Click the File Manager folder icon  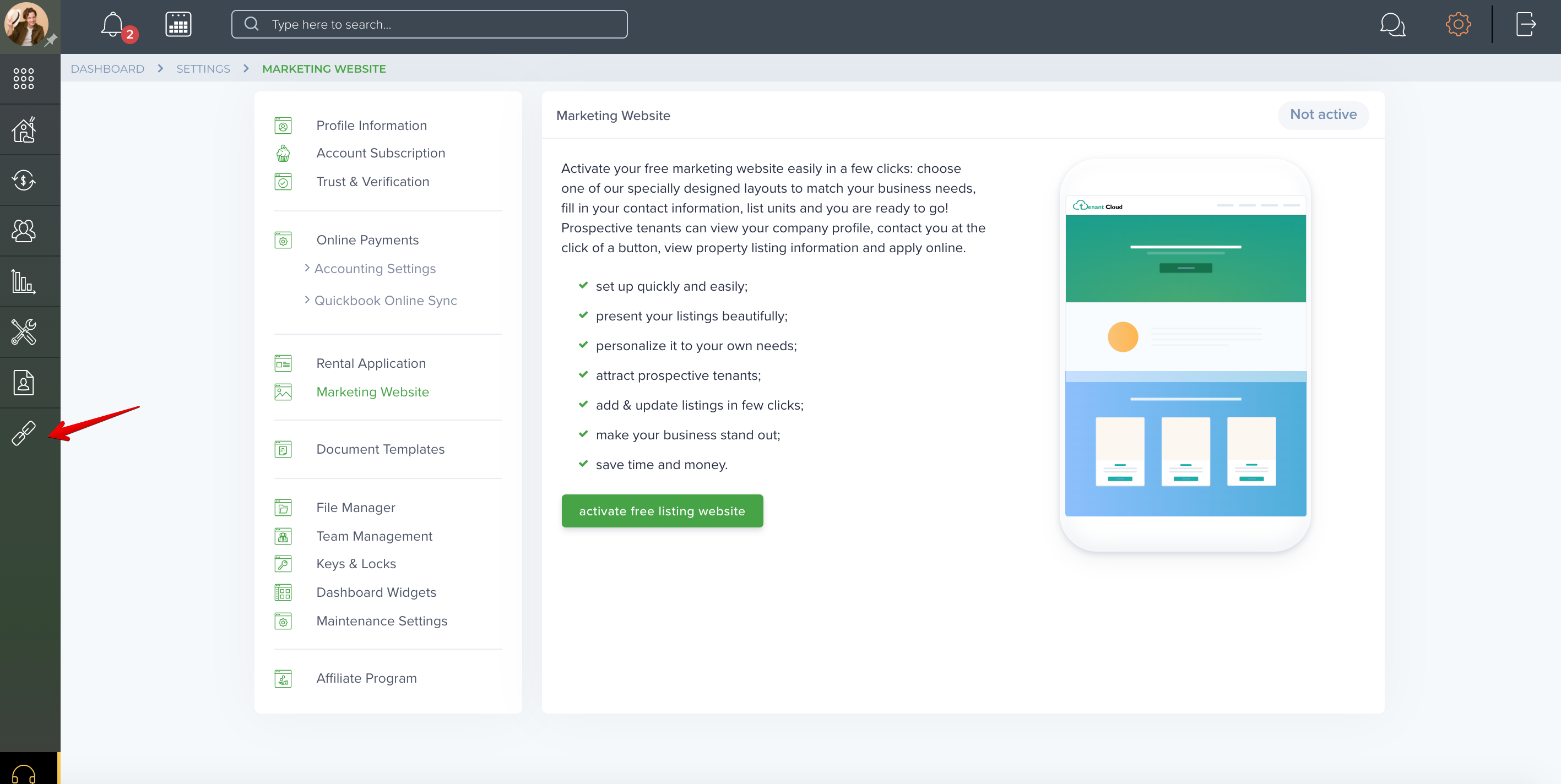(x=283, y=508)
